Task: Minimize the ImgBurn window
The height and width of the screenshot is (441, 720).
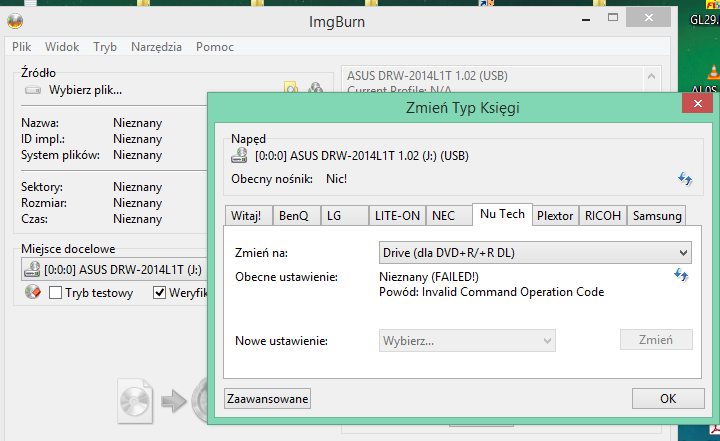Action: (x=586, y=19)
